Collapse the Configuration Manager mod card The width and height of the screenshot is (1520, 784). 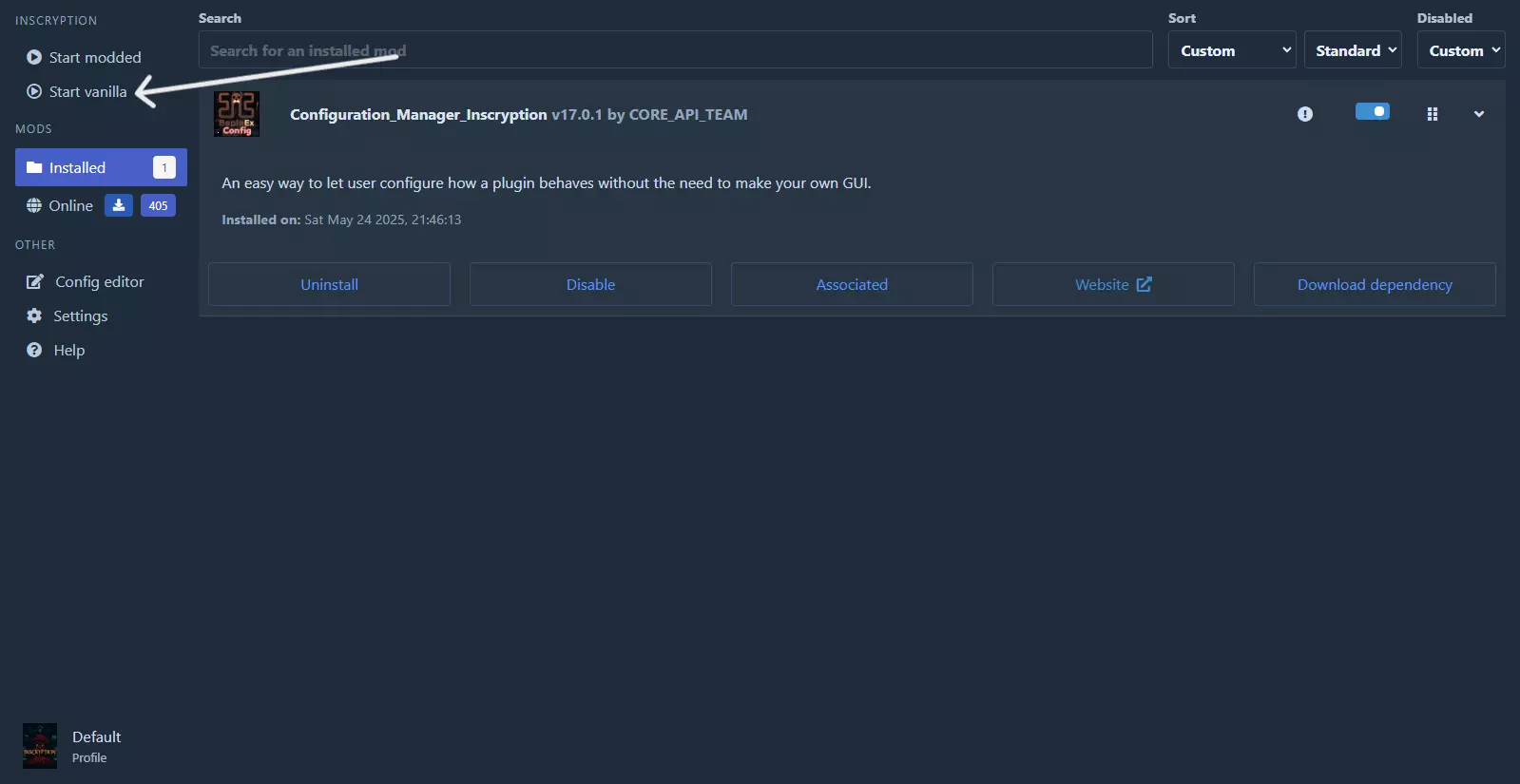(1479, 114)
